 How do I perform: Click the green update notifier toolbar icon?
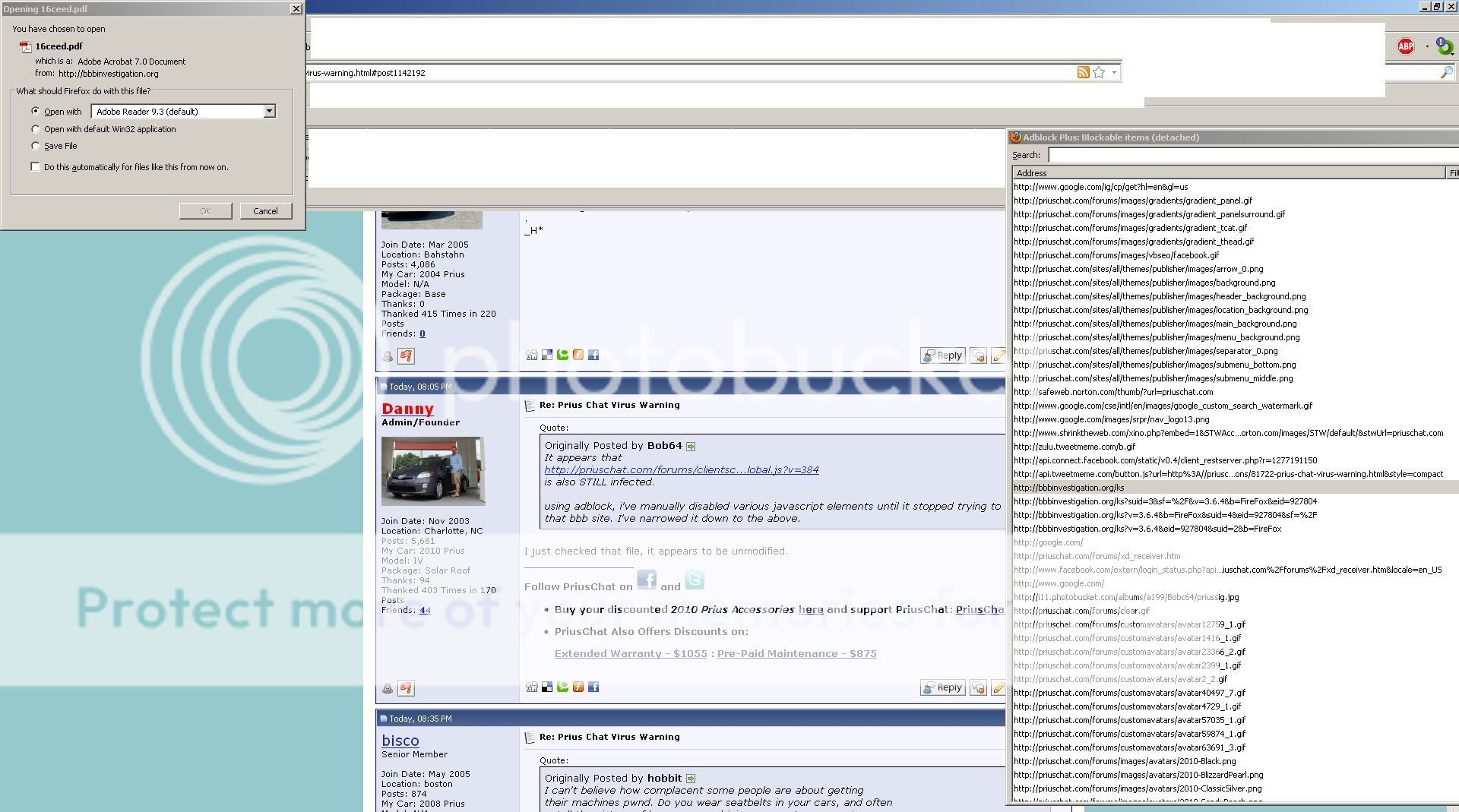point(1445,46)
